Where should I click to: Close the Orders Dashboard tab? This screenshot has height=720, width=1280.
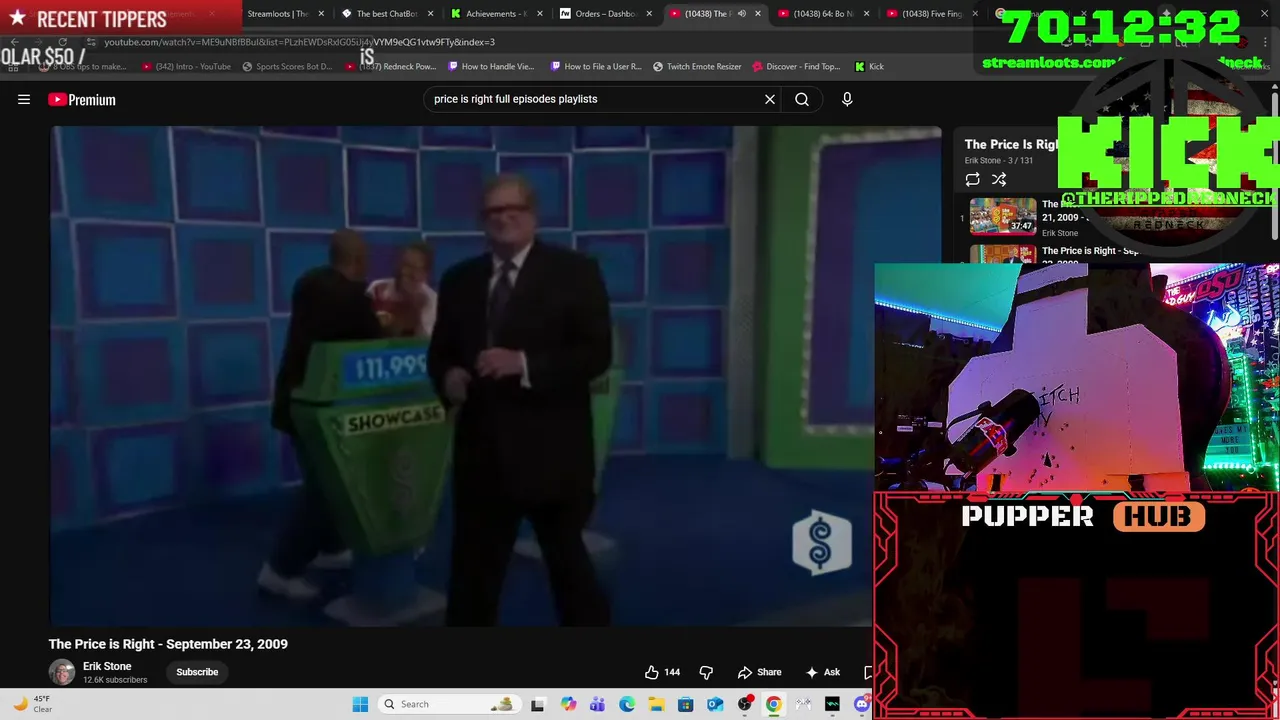tap(649, 14)
